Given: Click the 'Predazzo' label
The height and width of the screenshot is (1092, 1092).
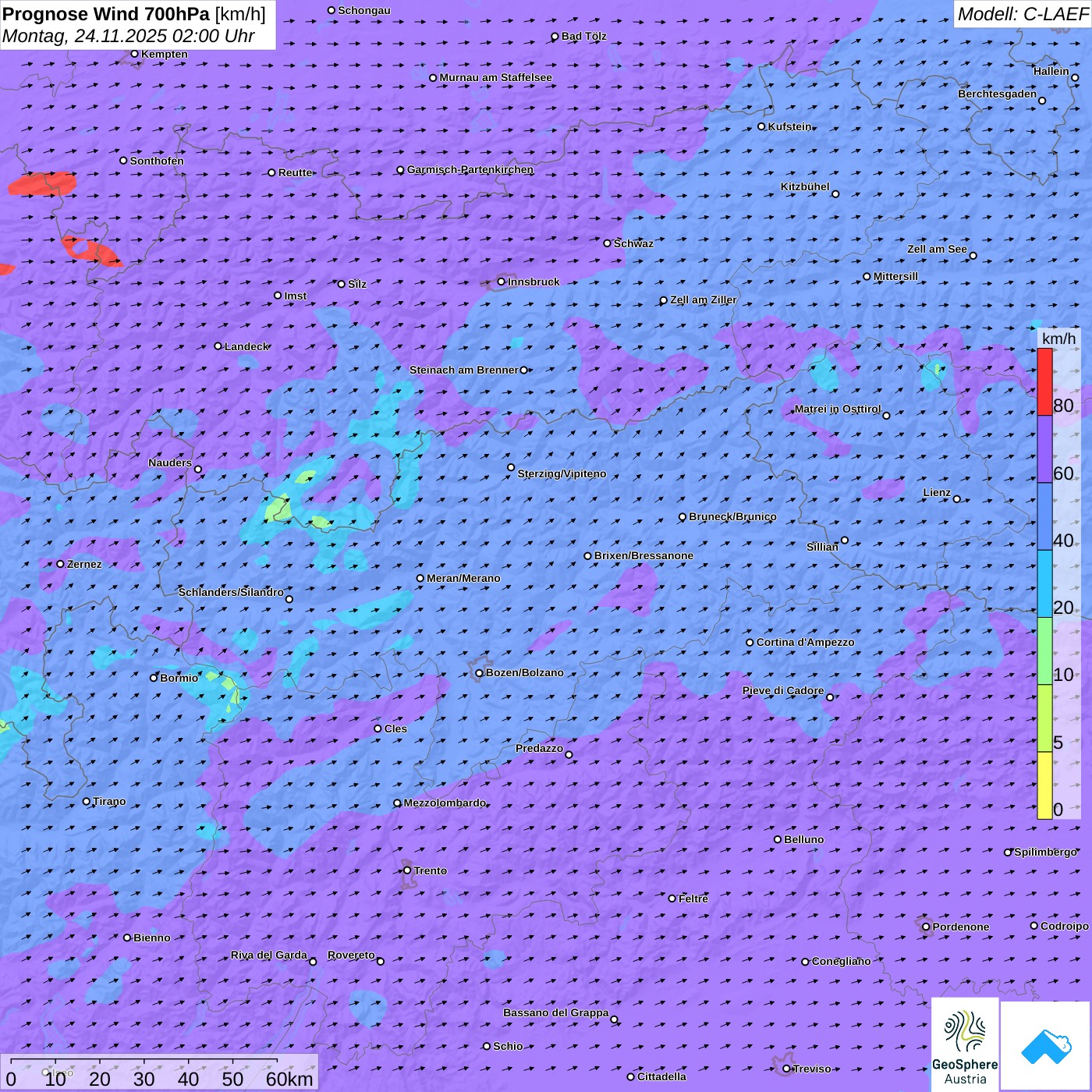Looking at the screenshot, I should [539, 748].
